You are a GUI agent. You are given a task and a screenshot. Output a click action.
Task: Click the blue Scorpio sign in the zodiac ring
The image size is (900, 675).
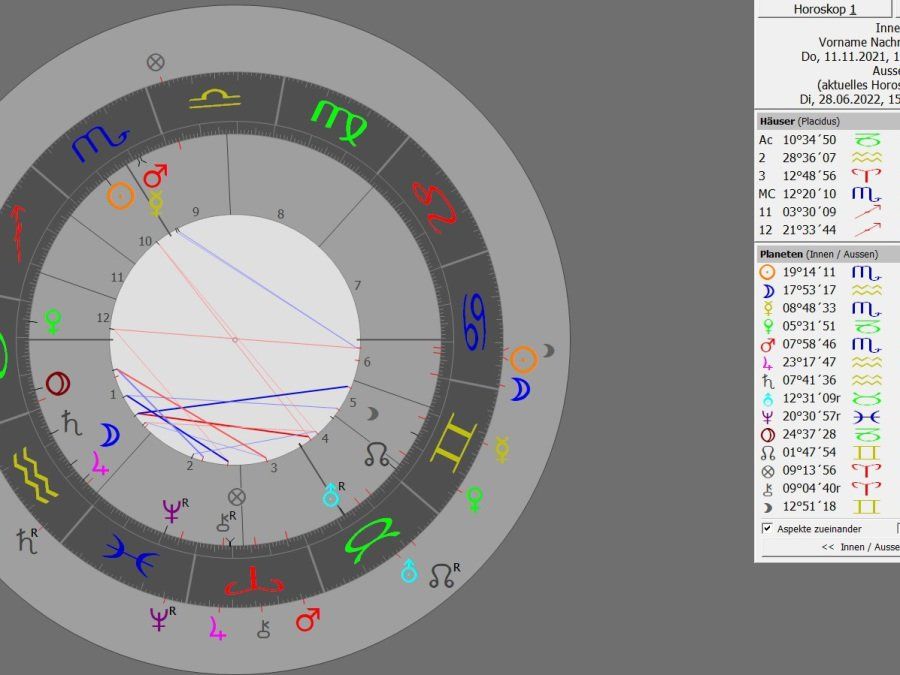click(x=99, y=143)
